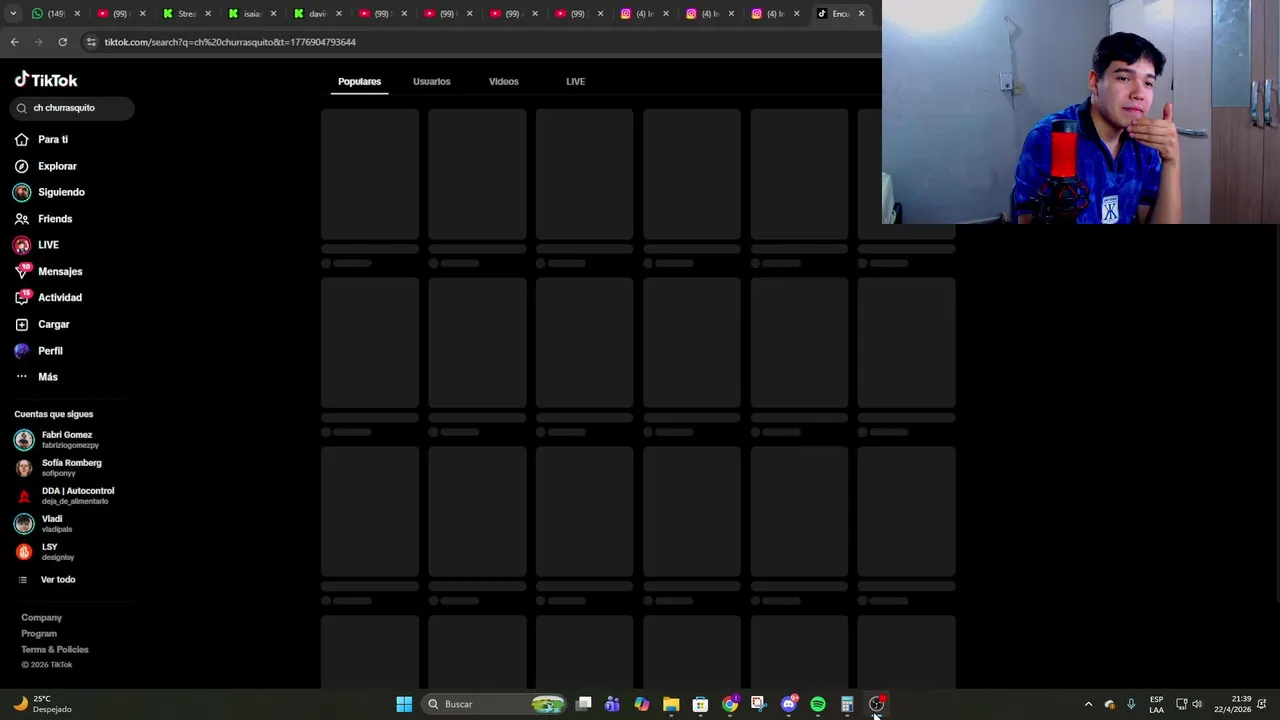Open Microsoft Store from the taskbar

[x=700, y=704]
